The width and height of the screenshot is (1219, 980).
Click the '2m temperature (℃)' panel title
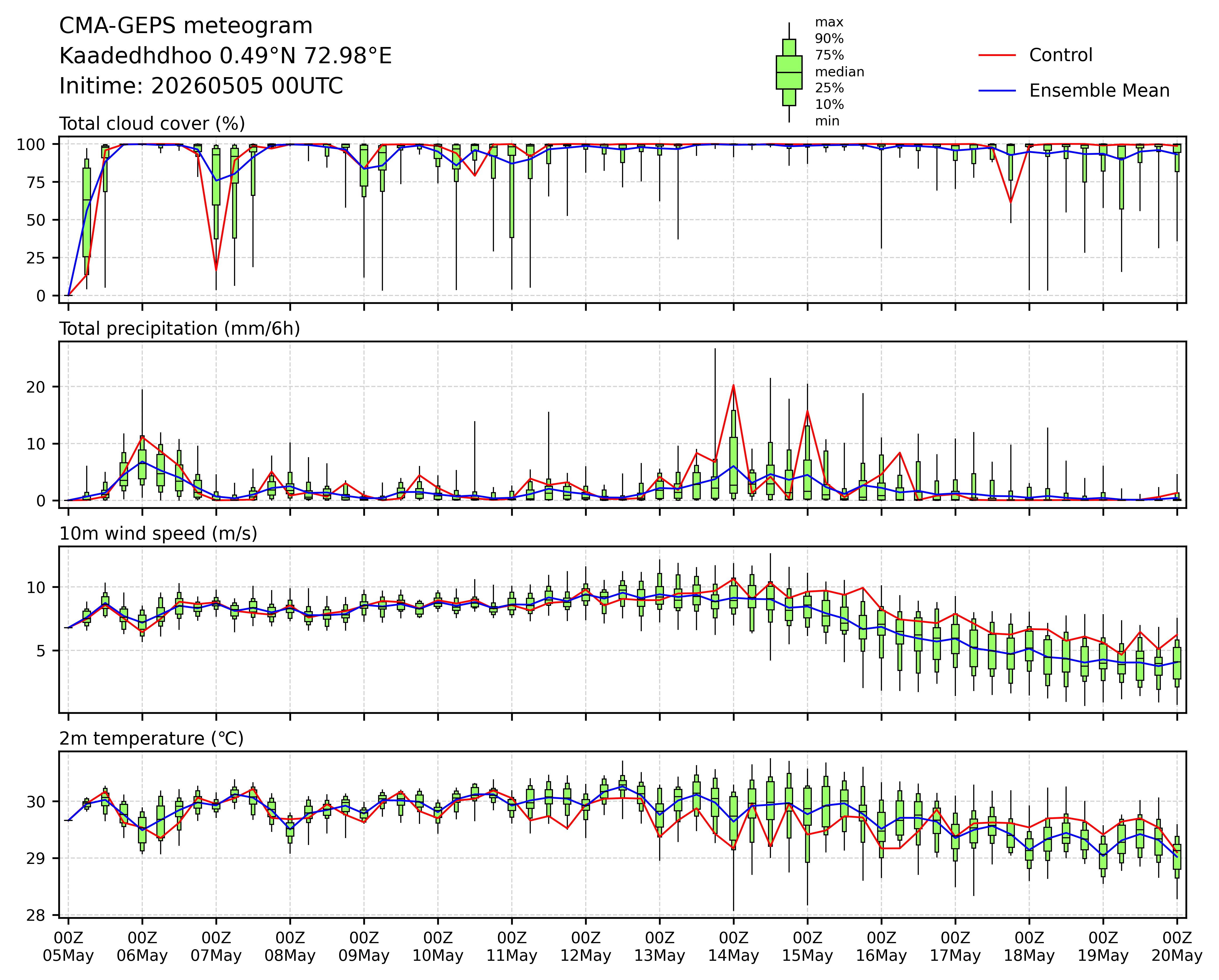[152, 738]
